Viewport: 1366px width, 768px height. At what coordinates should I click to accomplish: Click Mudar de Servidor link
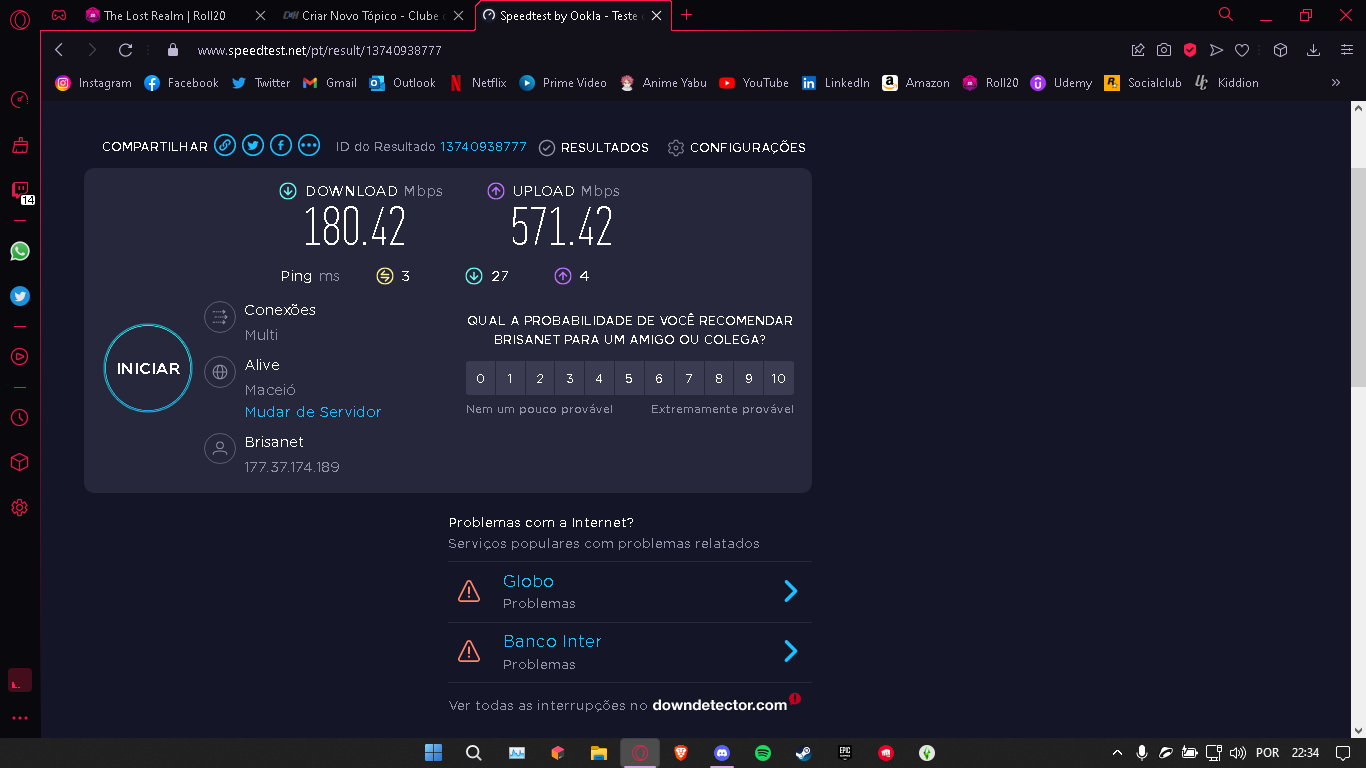click(x=313, y=412)
